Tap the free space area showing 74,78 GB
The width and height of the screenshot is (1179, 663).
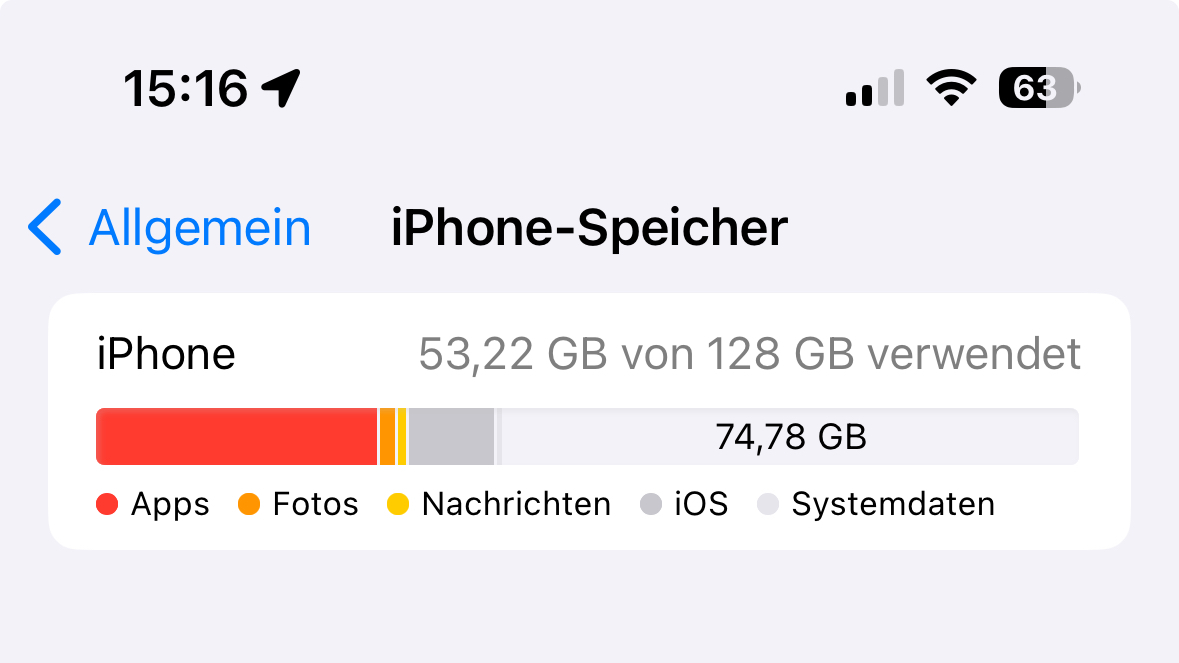click(790, 437)
